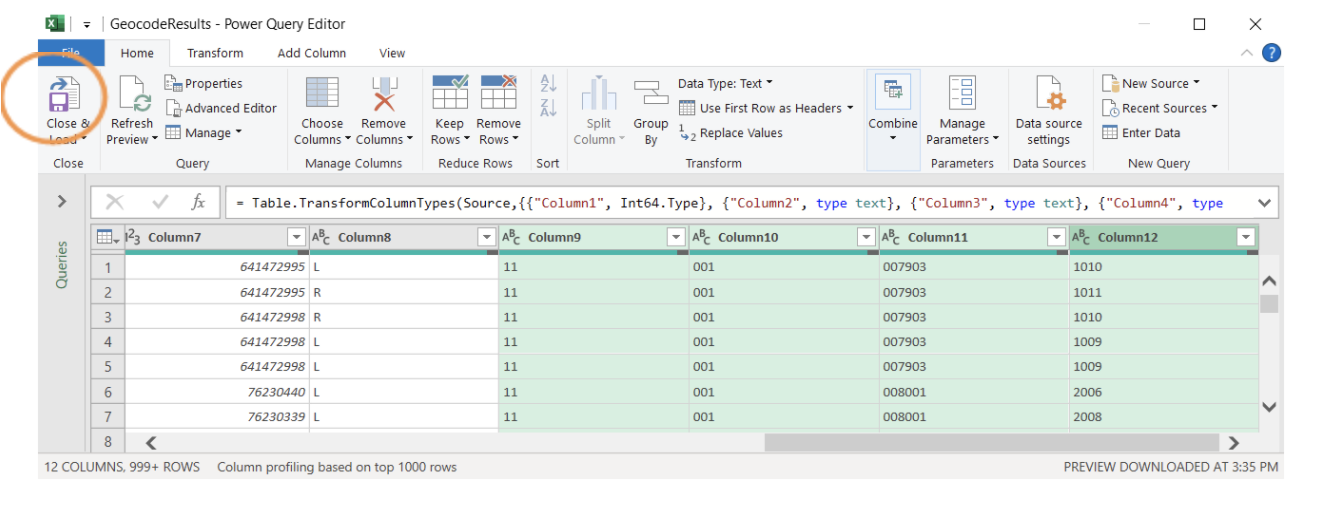Click the Remove Columns icon
Image resolution: width=1340 pixels, height=506 pixels.
(x=384, y=94)
